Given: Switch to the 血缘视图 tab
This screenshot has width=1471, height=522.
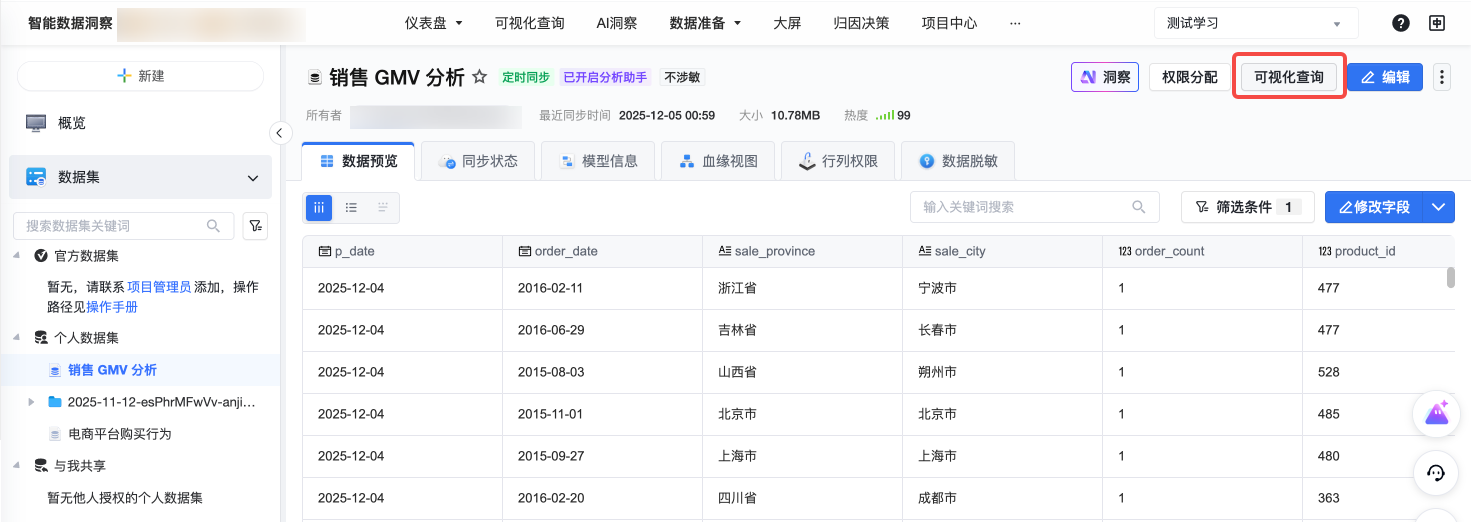Looking at the screenshot, I should pos(716,161).
